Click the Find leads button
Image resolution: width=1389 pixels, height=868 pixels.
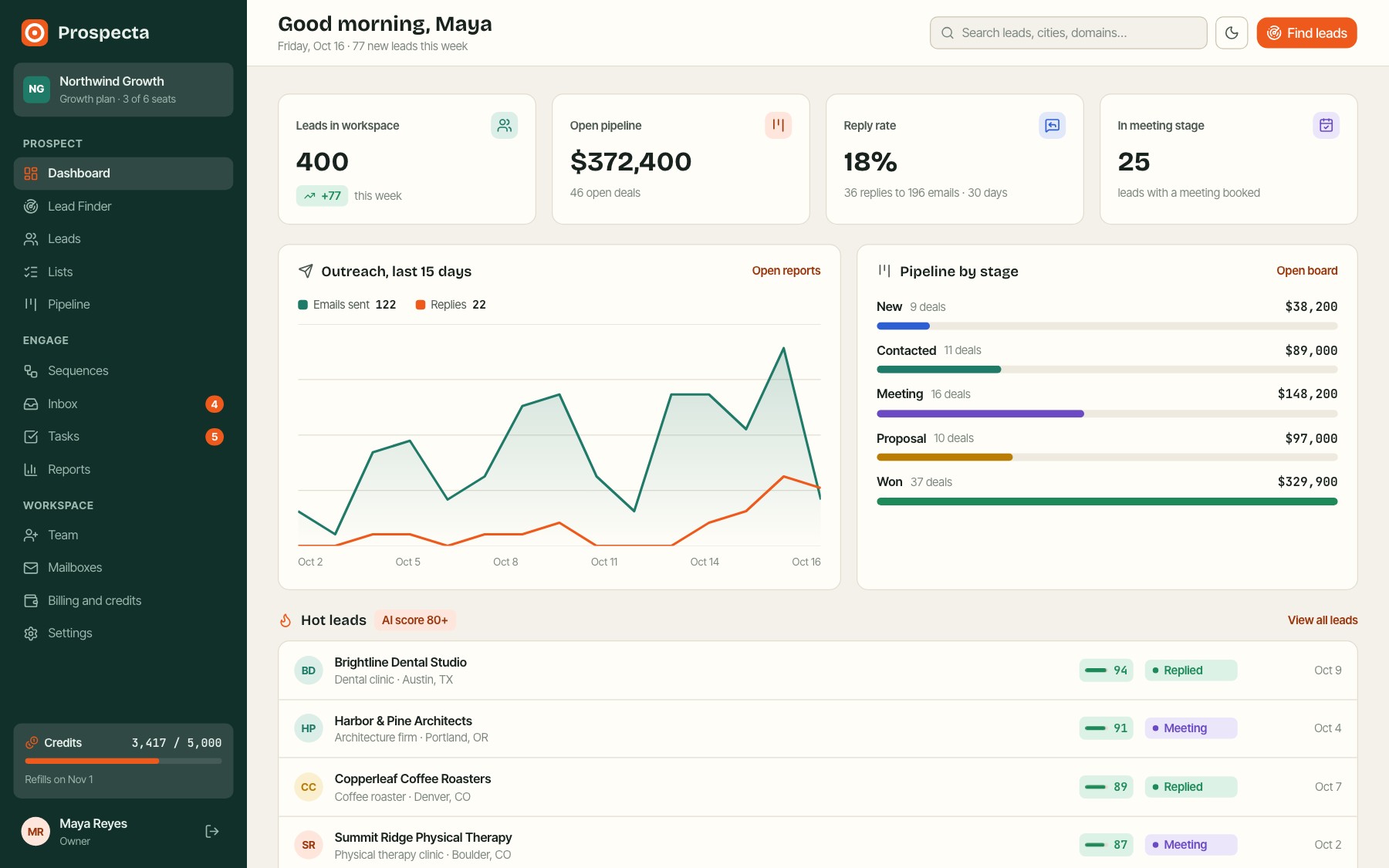[x=1306, y=33]
